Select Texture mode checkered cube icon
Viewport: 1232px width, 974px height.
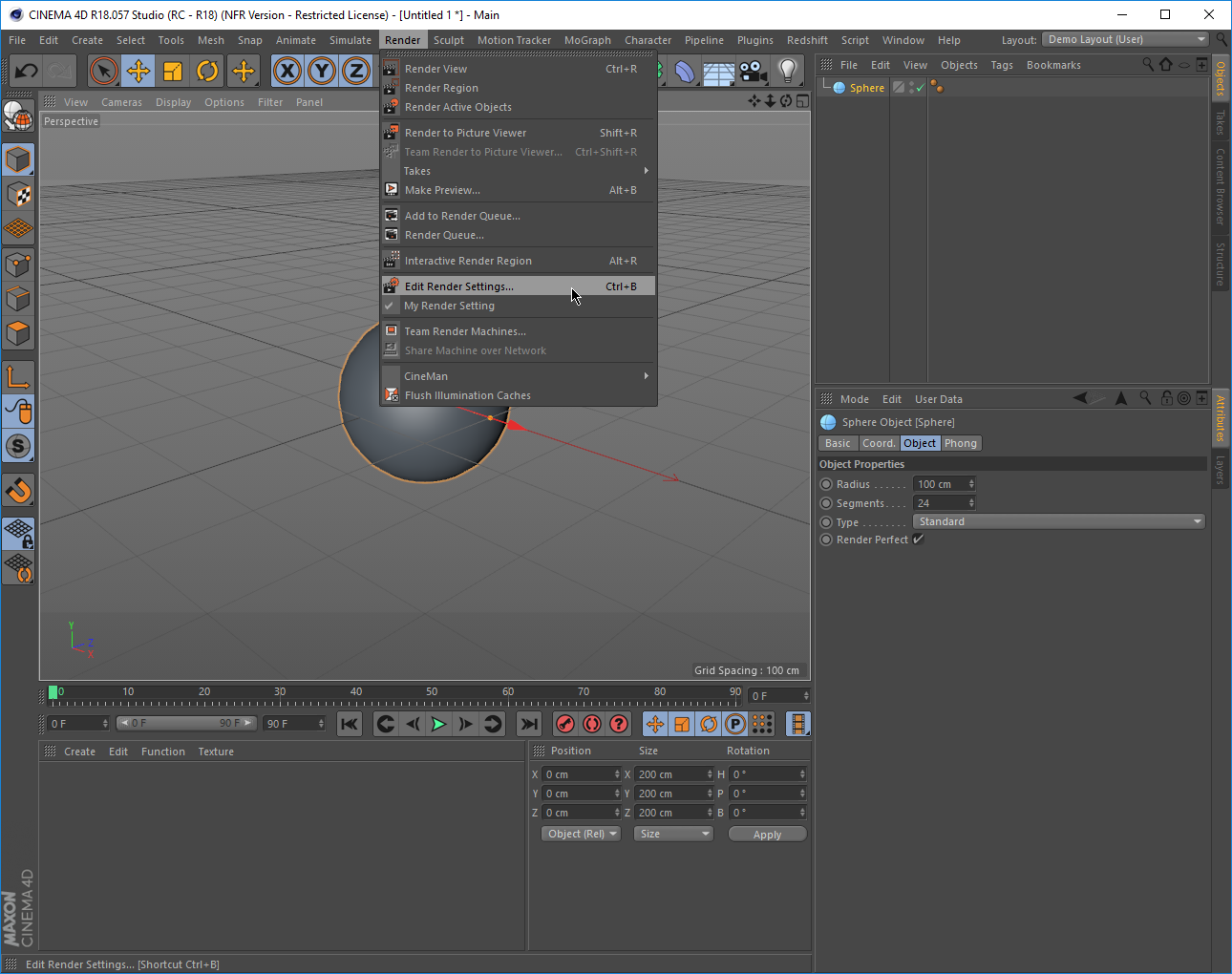(x=18, y=195)
